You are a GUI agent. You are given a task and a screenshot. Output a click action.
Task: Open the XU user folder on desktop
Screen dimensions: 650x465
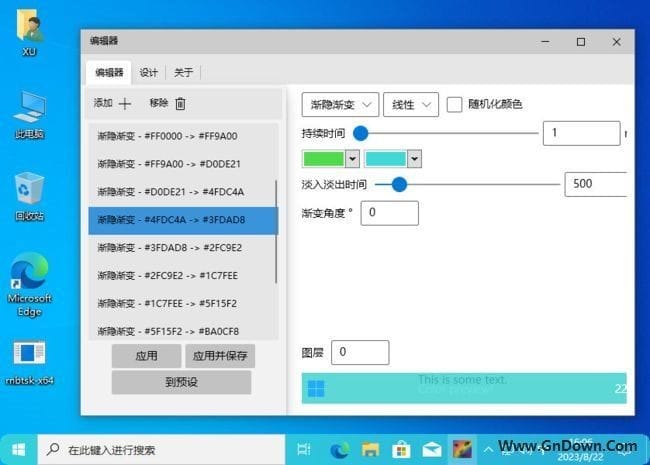pyautogui.click(x=29, y=32)
